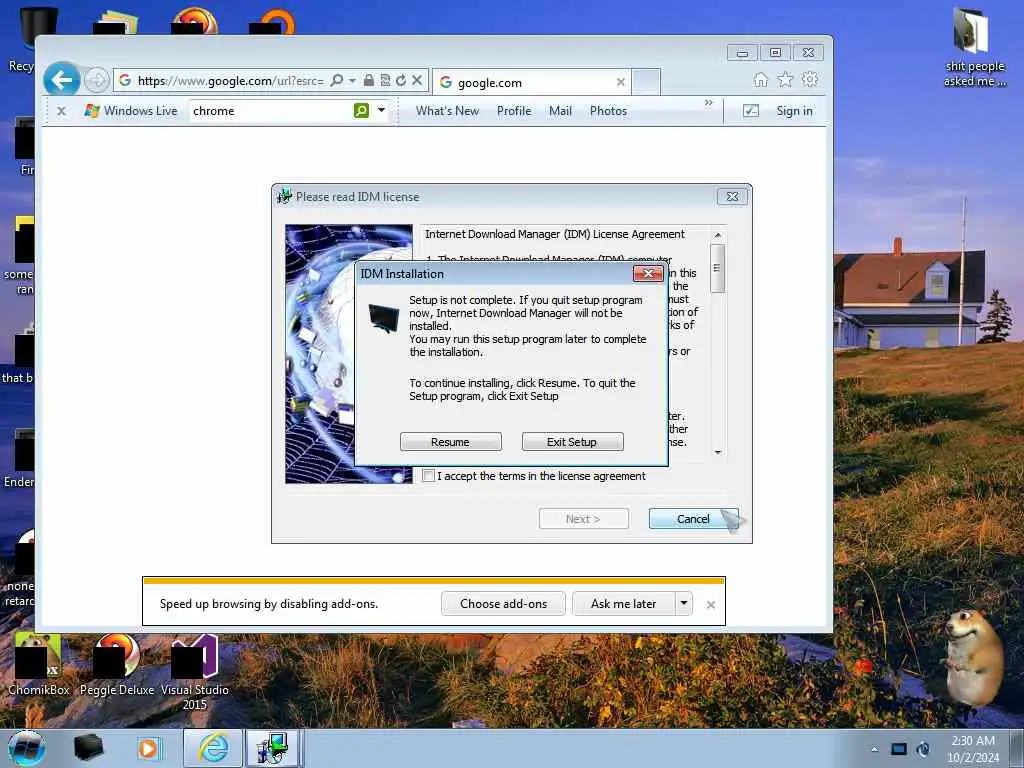Screen dimensions: 1024x768
Task: Click the IDM setup taskbar button
Action: (272, 748)
